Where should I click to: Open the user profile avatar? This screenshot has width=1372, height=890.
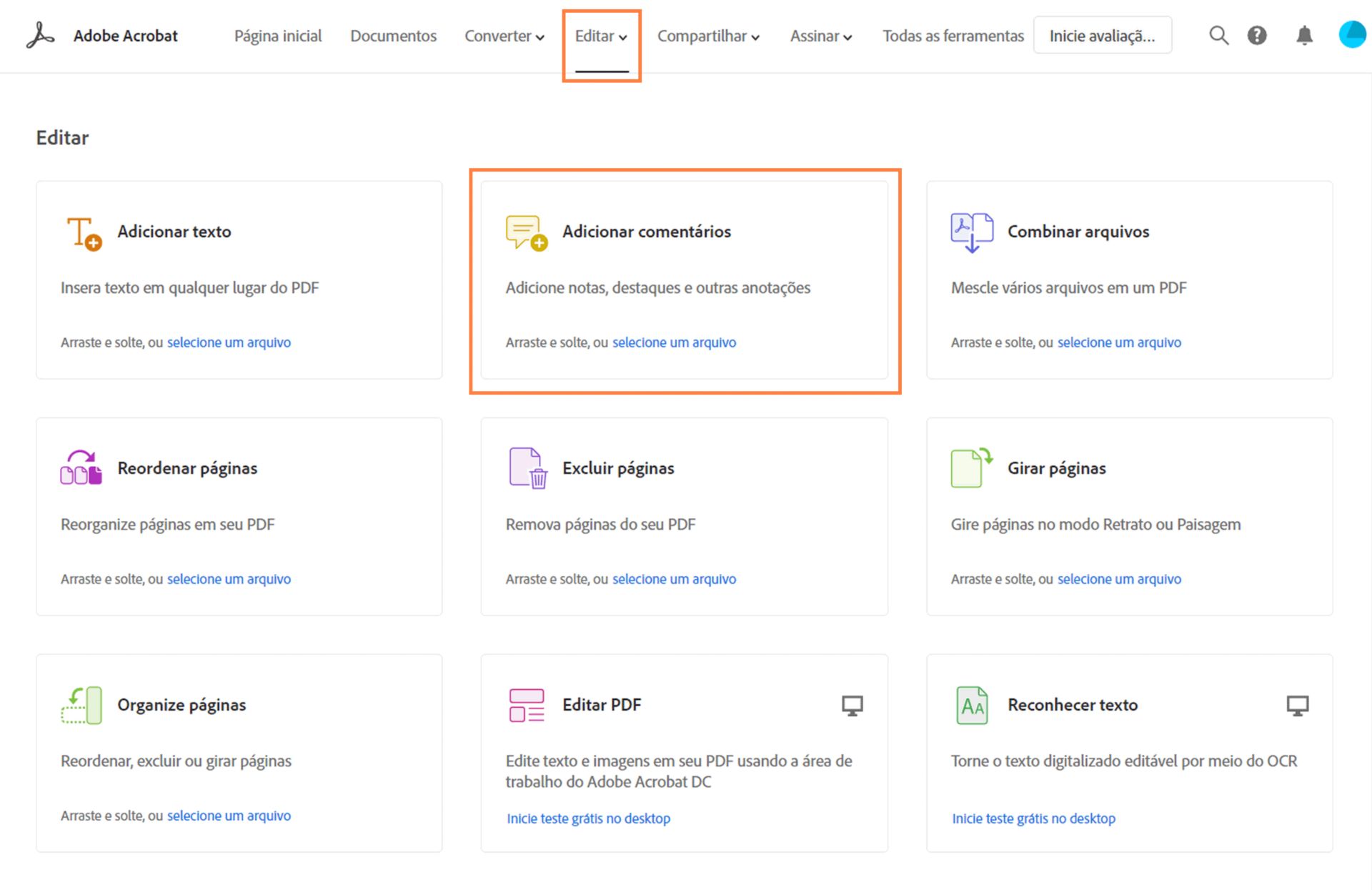click(1353, 35)
